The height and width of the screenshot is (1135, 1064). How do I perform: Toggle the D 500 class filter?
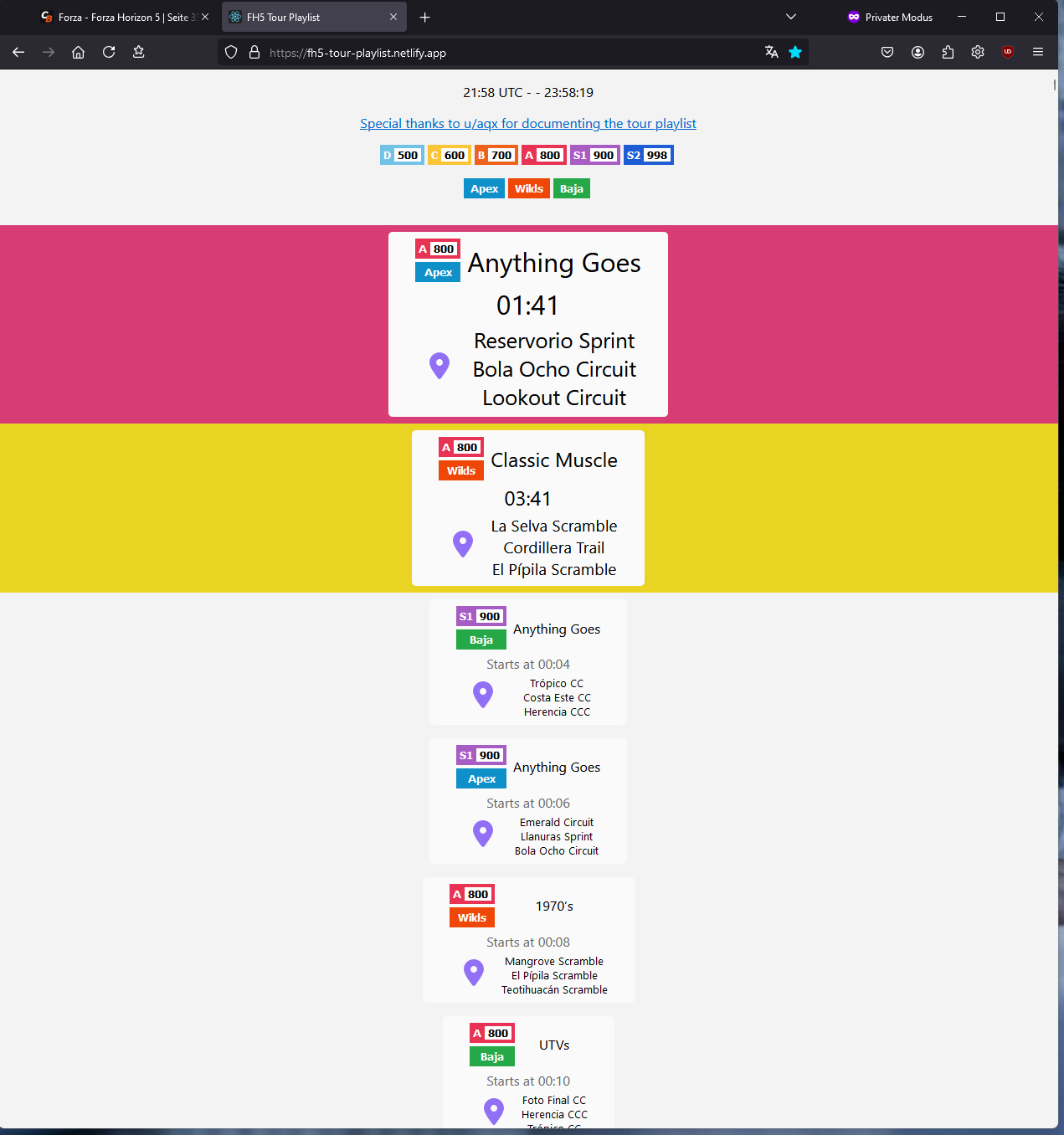coord(402,155)
